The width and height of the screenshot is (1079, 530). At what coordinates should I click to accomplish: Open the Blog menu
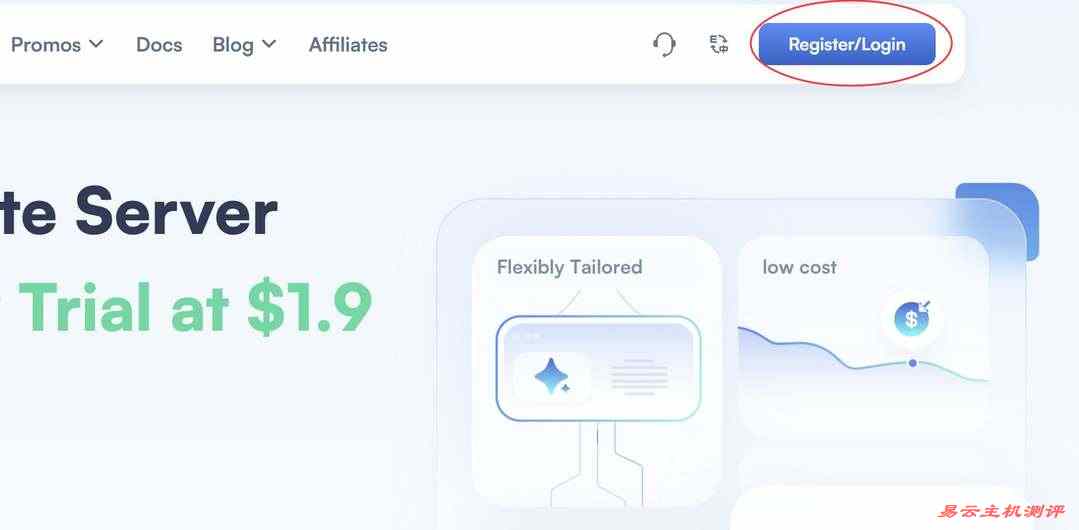pyautogui.click(x=244, y=45)
